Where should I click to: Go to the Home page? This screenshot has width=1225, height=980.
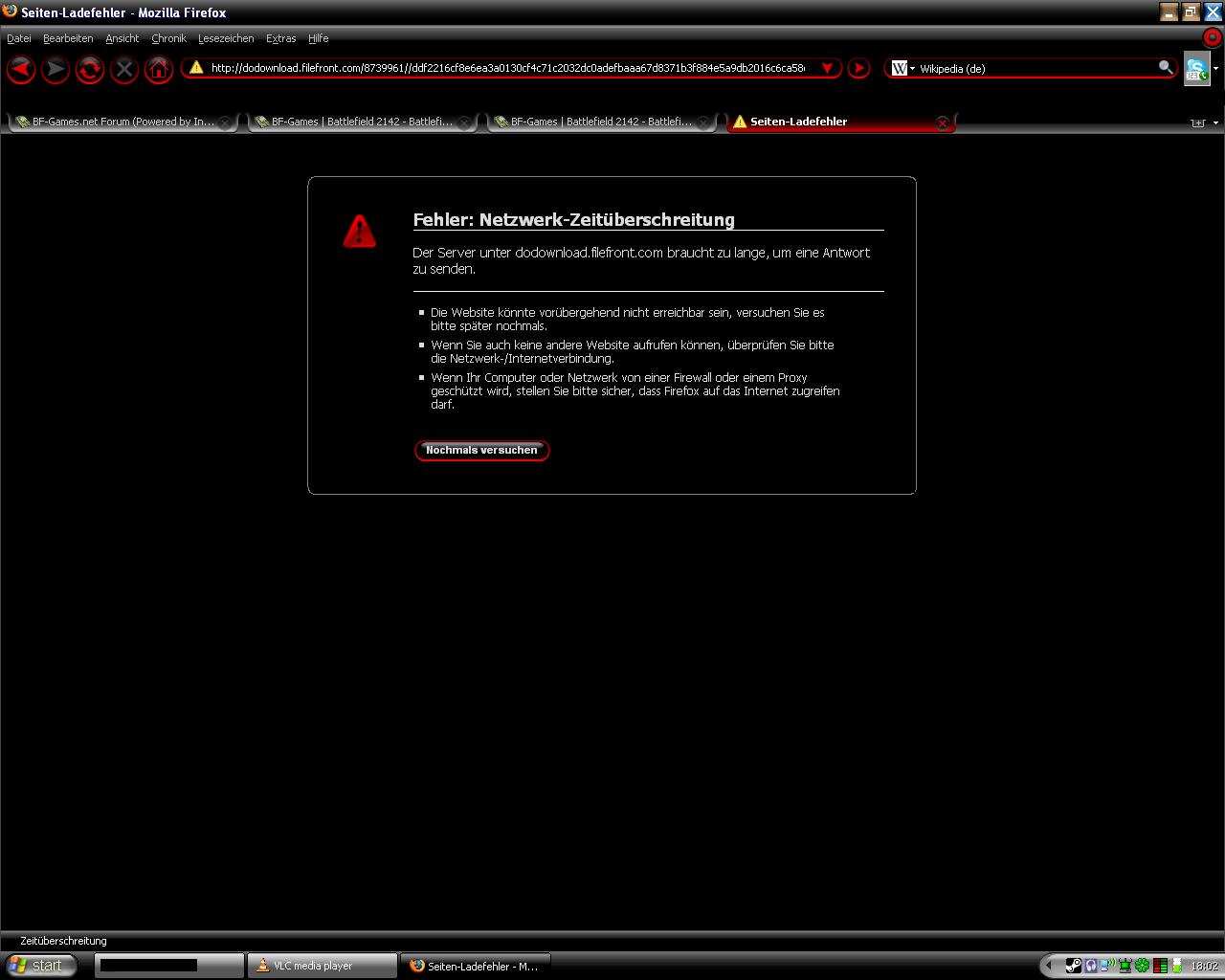tap(159, 69)
